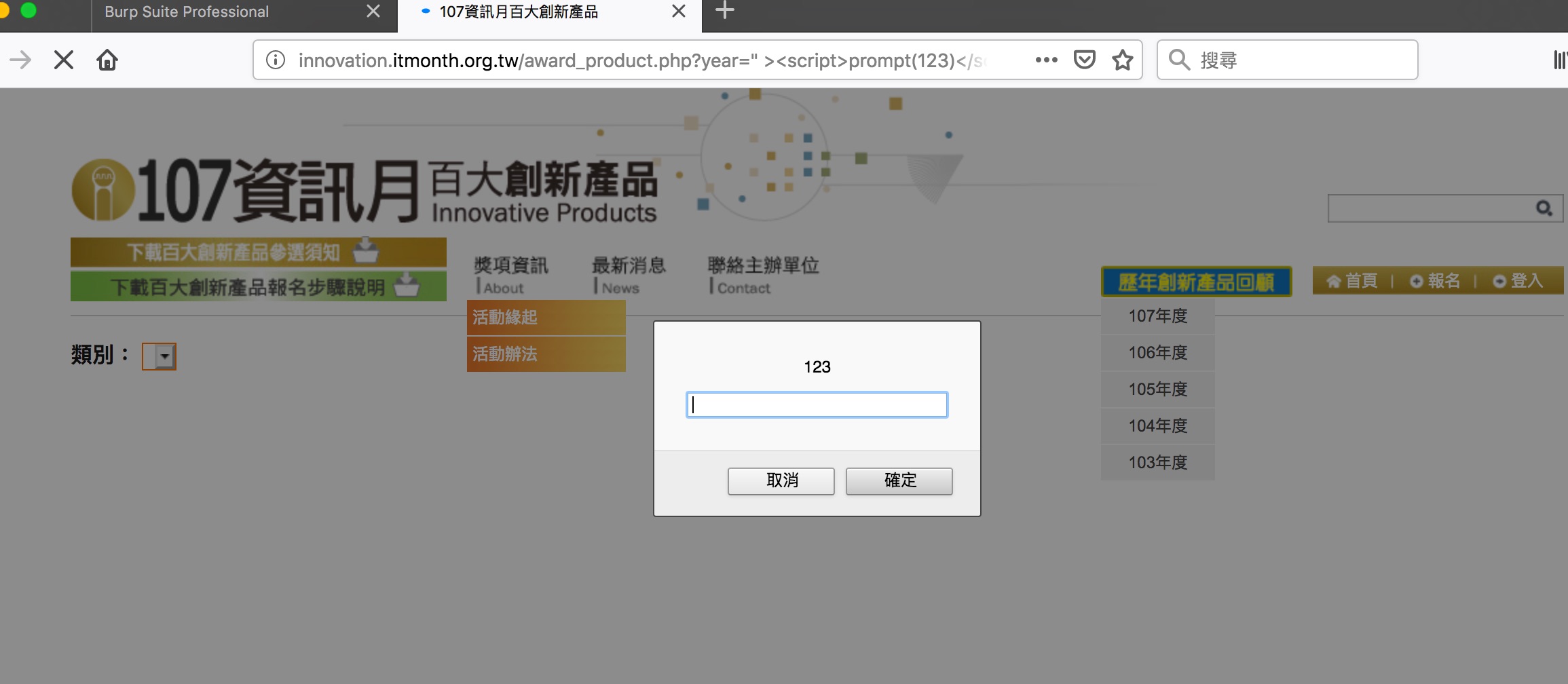Open 歷年創新產品回顧 menu
The image size is (1568, 684).
pos(1196,282)
